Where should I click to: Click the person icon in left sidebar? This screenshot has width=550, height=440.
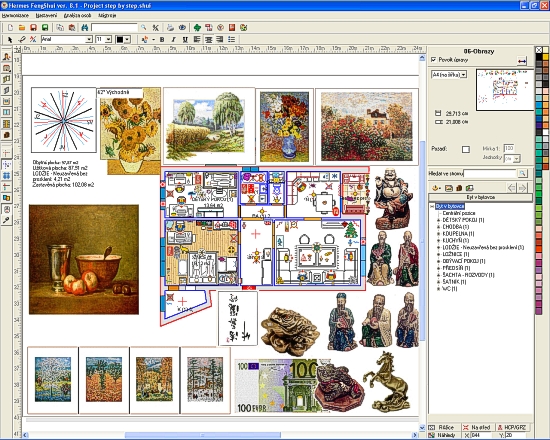(x=6, y=56)
